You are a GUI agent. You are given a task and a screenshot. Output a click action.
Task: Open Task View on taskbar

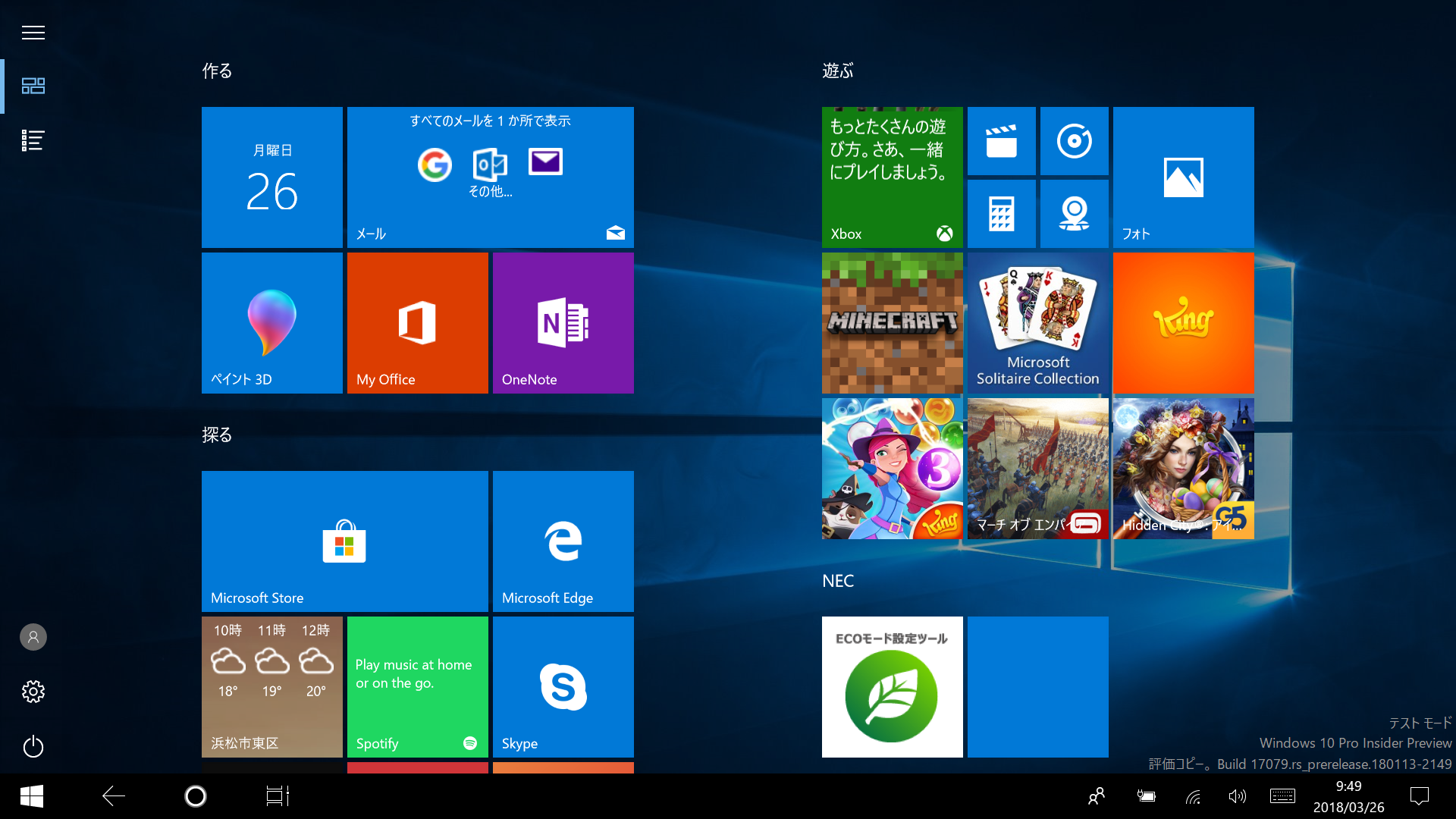coord(278,796)
